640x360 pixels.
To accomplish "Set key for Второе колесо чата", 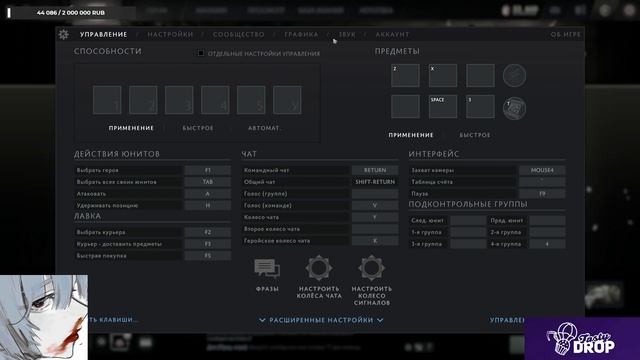I will click(375, 229).
